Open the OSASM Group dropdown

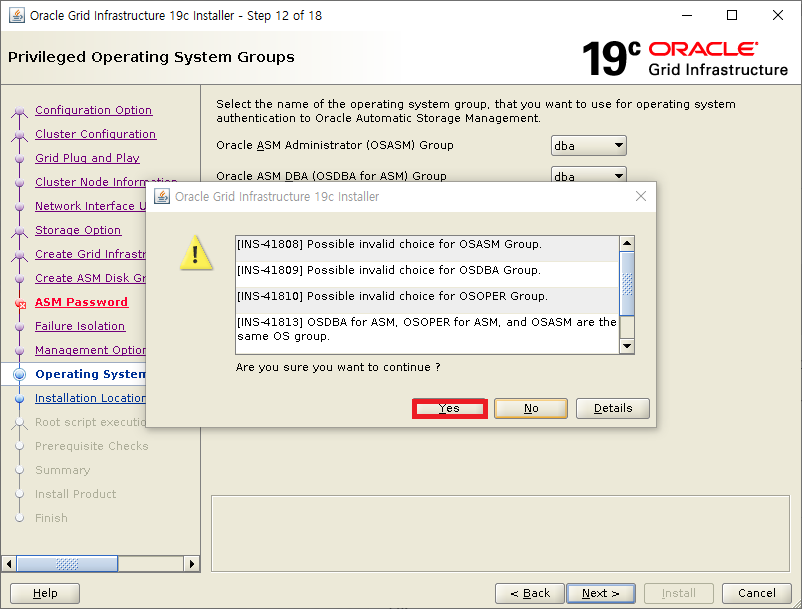click(x=588, y=146)
